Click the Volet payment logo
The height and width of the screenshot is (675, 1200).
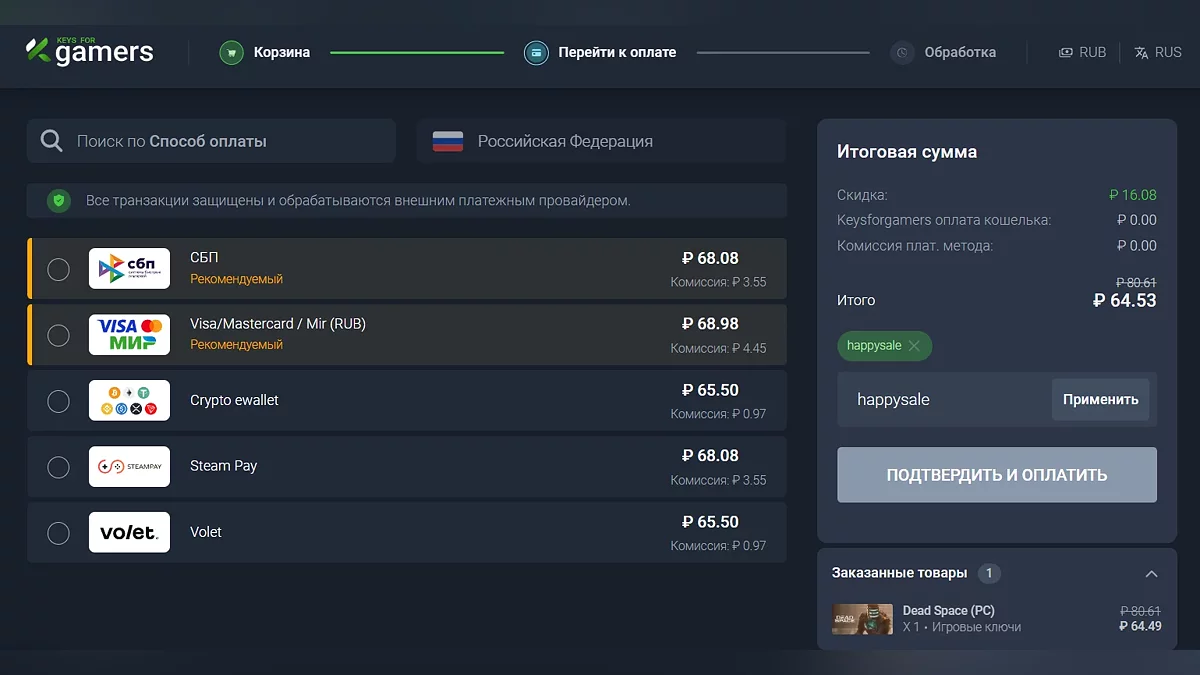pos(129,532)
